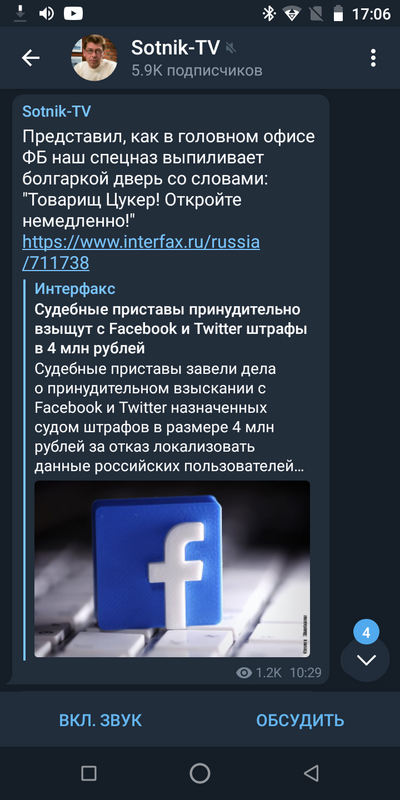400x800 pixels.
Task: Tap the Android recent apps square
Action: [x=89, y=773]
